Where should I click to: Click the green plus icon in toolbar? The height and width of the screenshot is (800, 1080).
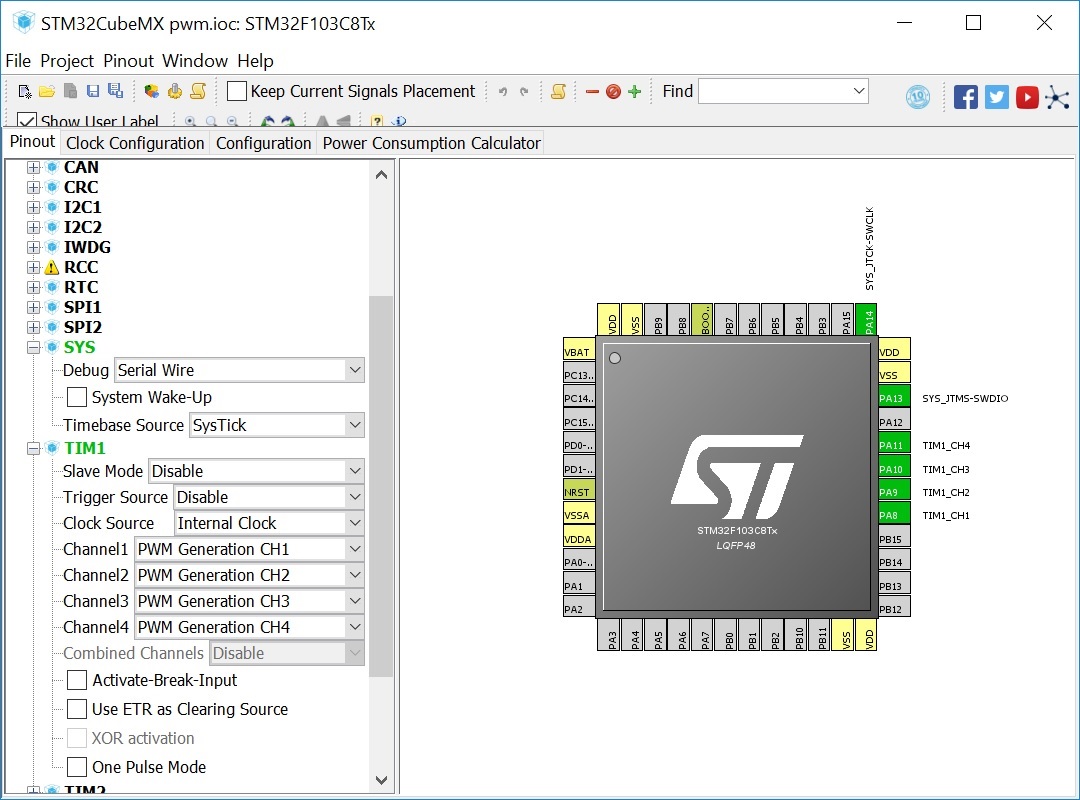point(634,92)
